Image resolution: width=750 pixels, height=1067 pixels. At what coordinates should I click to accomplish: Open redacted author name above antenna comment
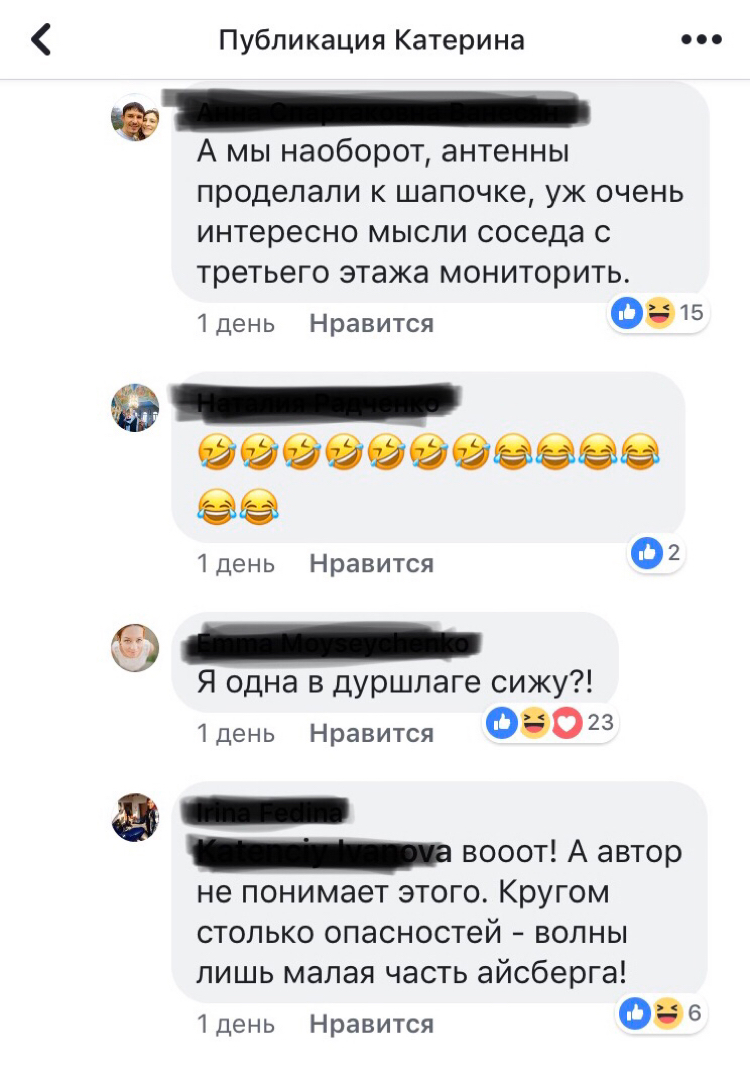click(381, 111)
